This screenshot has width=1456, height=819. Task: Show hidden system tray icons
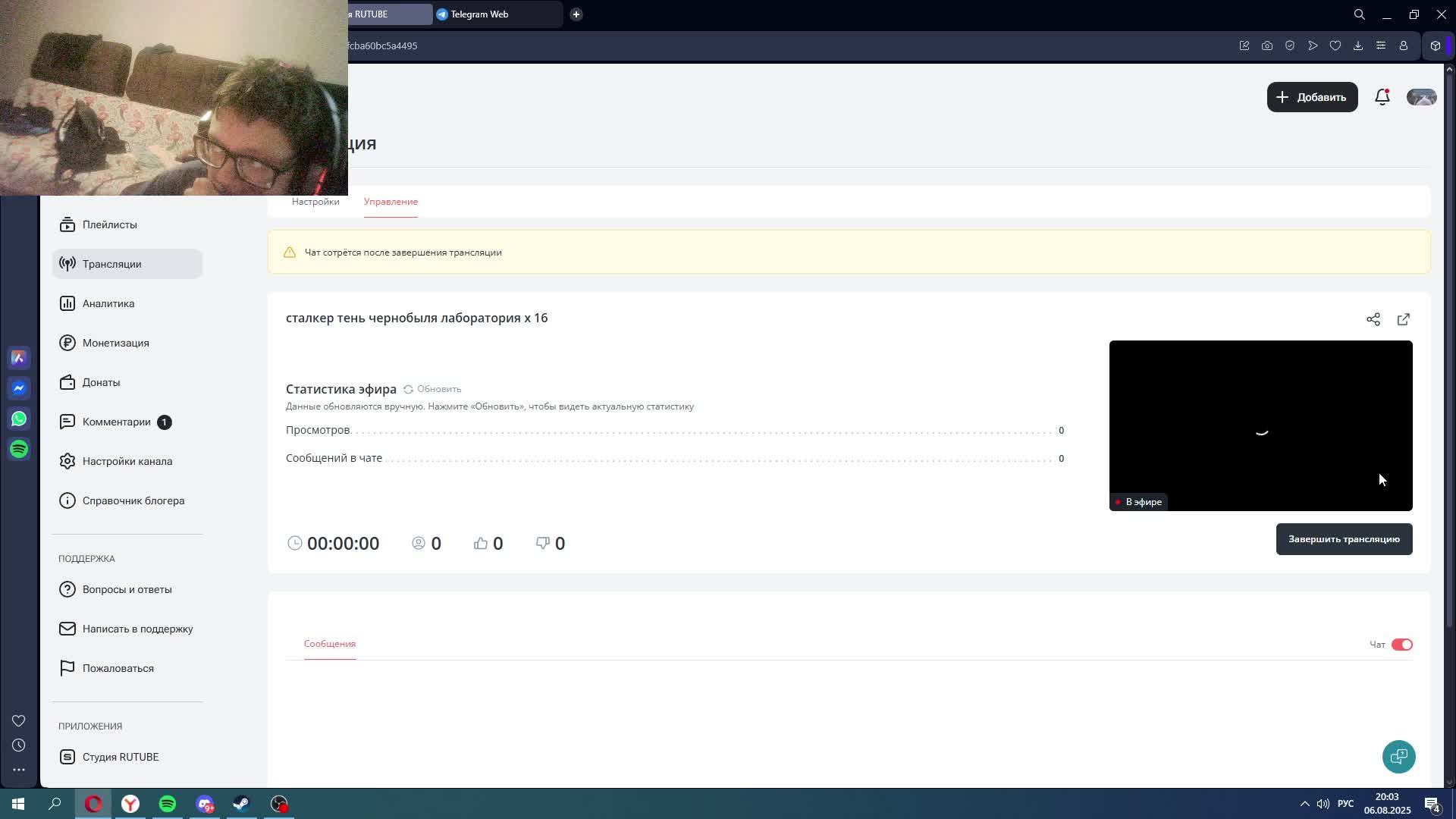pos(1304,804)
